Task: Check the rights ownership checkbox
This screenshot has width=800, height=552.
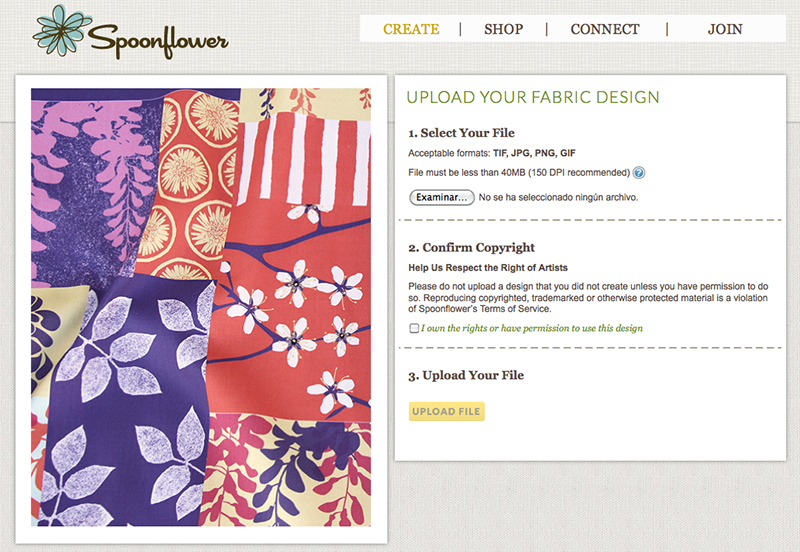Action: [414, 328]
